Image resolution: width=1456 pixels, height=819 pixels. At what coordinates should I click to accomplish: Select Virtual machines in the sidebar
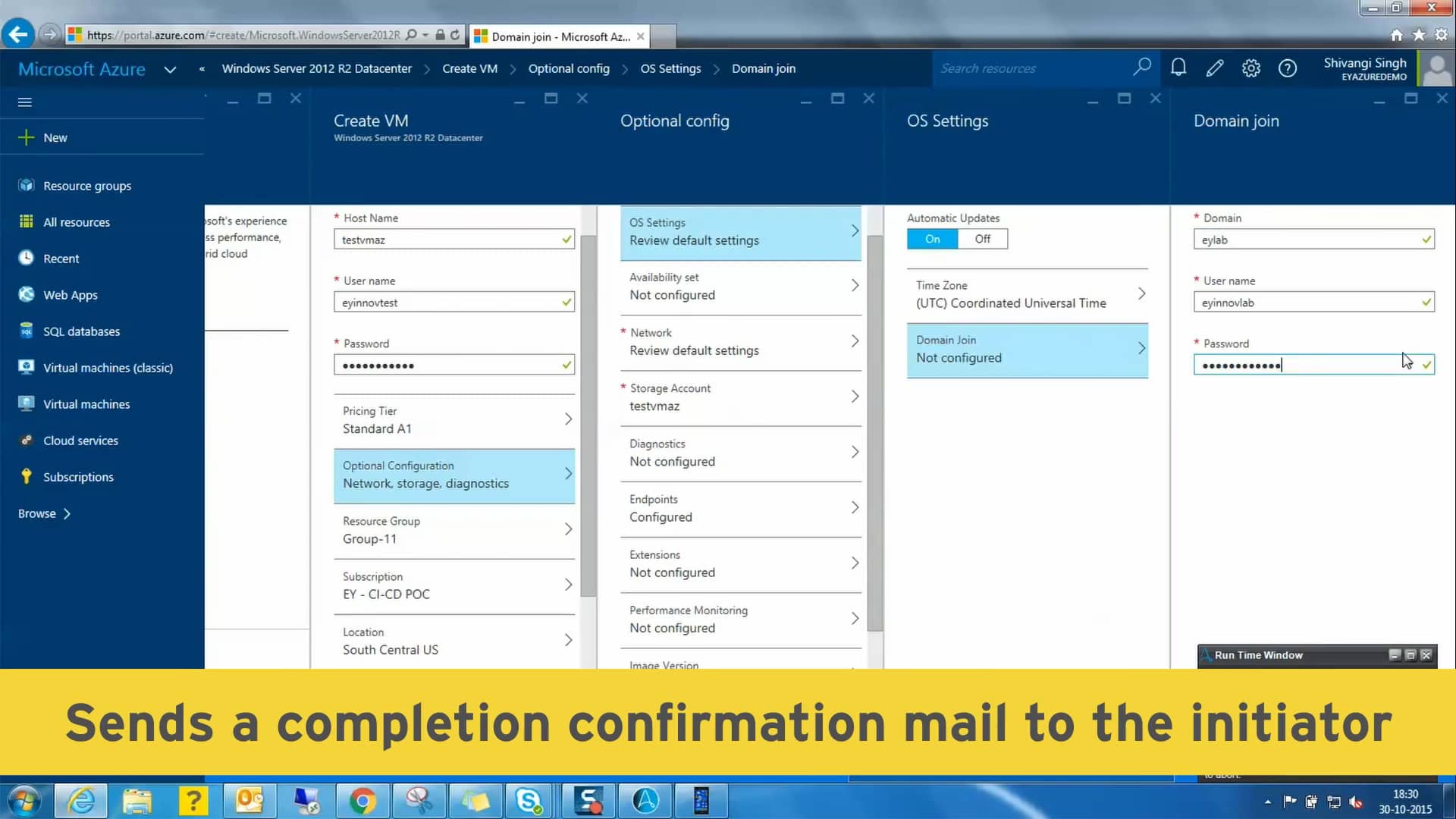86,403
